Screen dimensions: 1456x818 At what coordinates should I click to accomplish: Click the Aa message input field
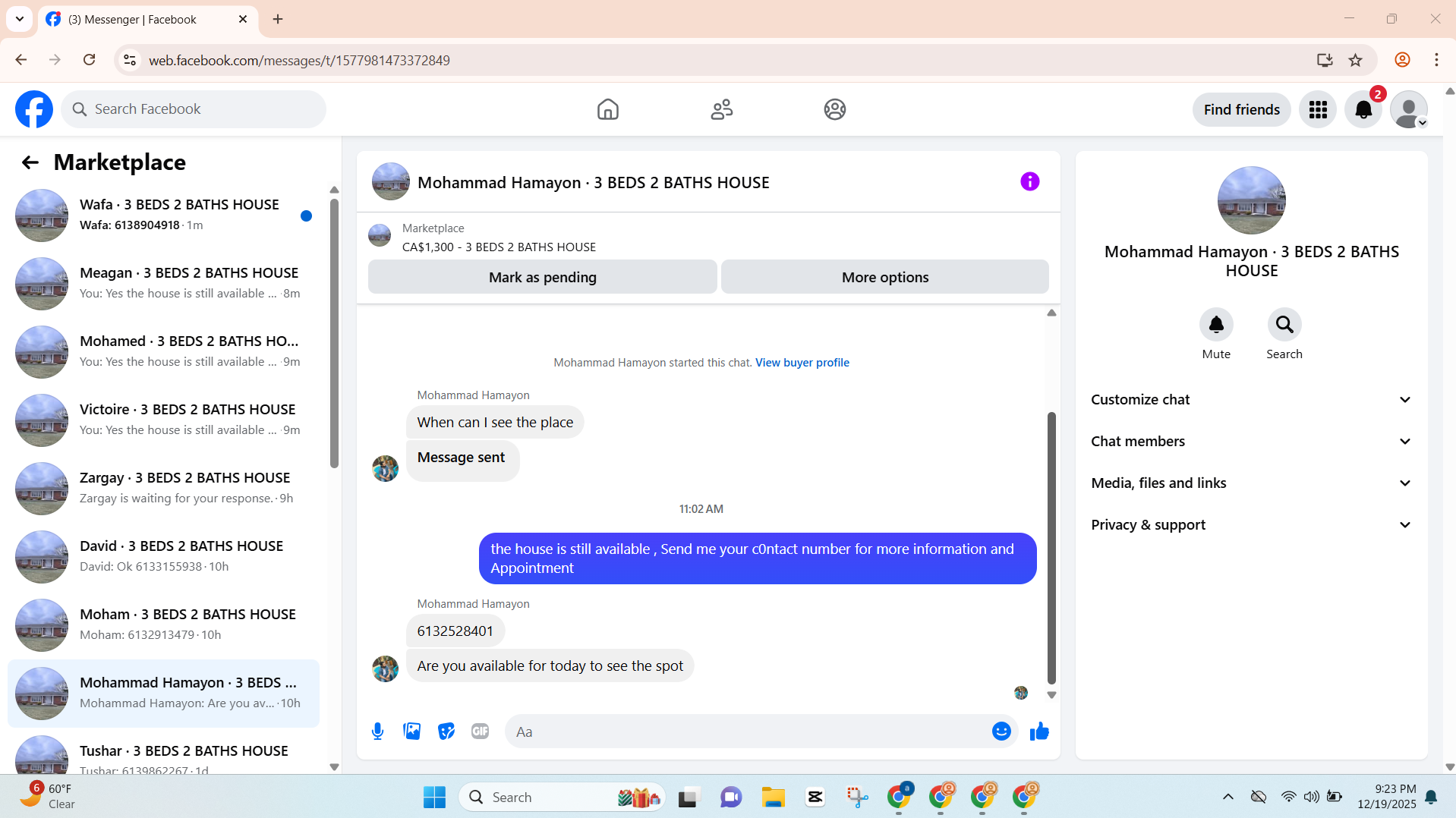click(x=748, y=731)
